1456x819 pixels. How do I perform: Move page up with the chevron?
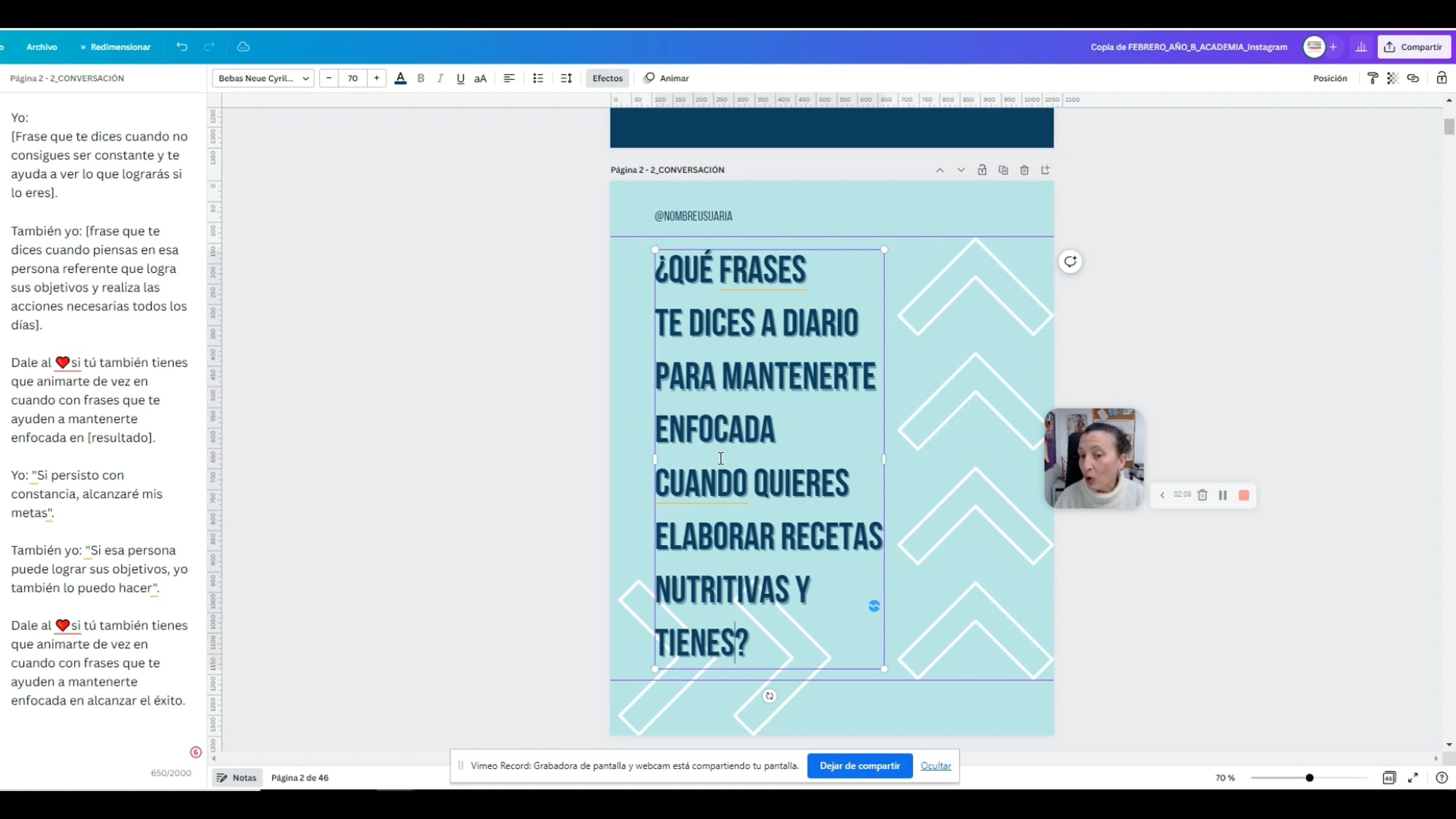(x=940, y=170)
